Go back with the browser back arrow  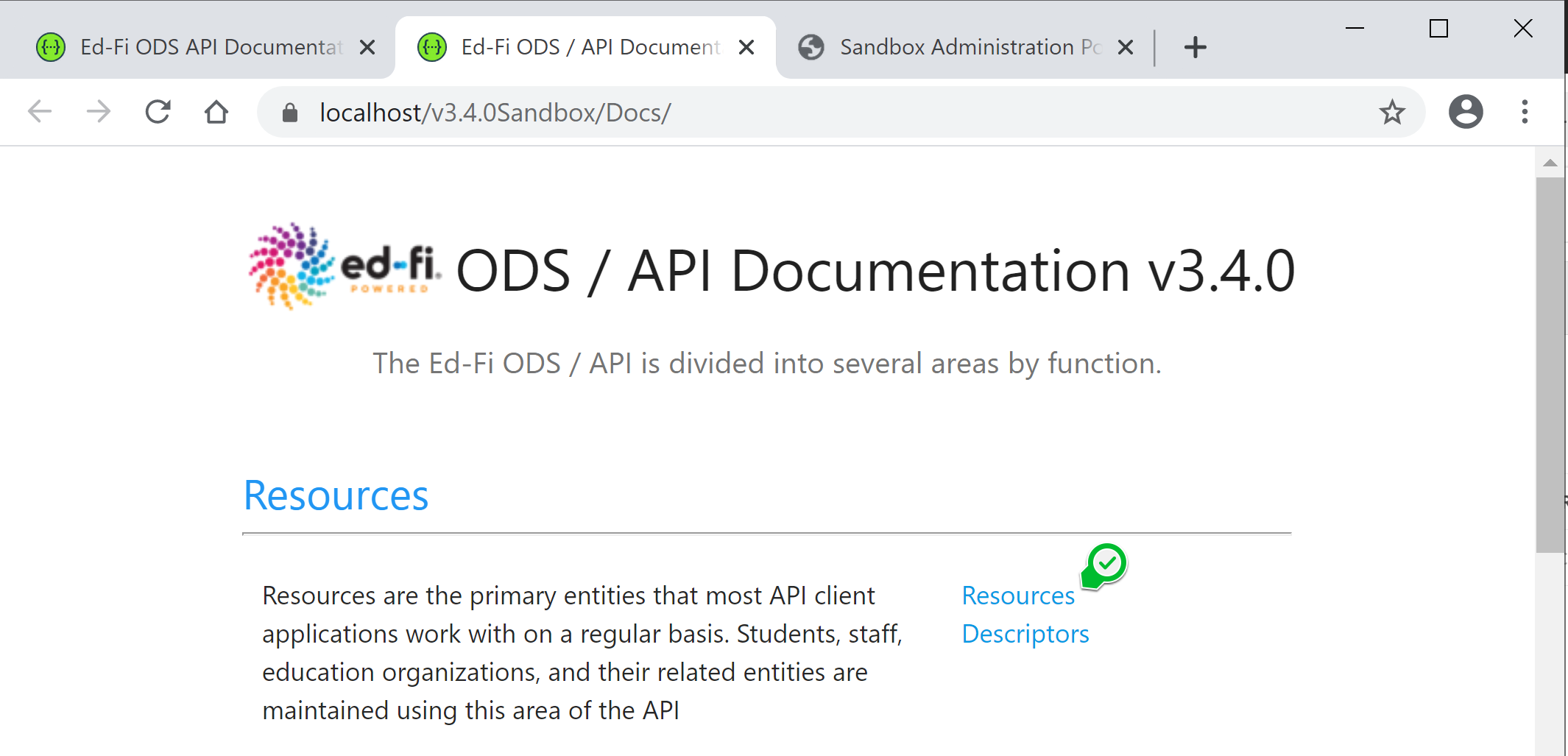pos(40,113)
